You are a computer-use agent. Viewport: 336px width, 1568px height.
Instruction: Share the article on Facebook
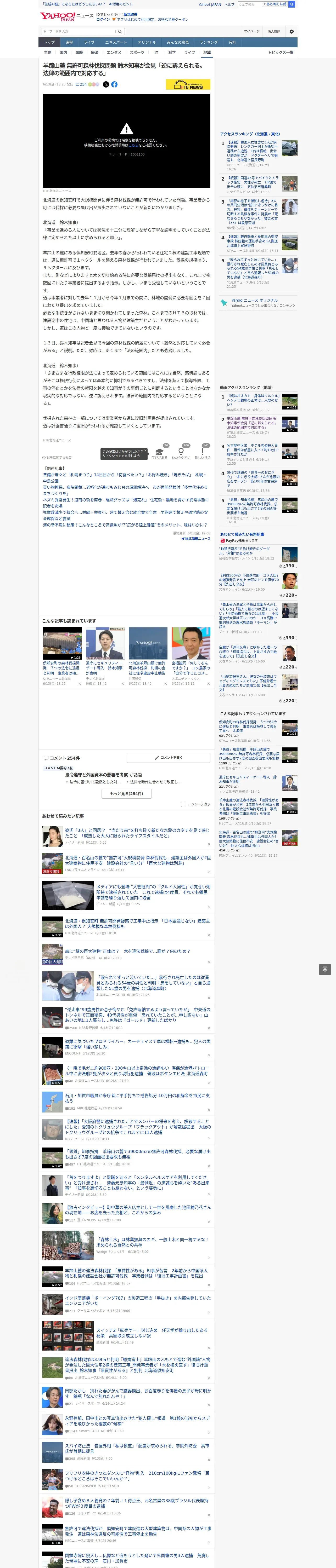click(x=114, y=85)
